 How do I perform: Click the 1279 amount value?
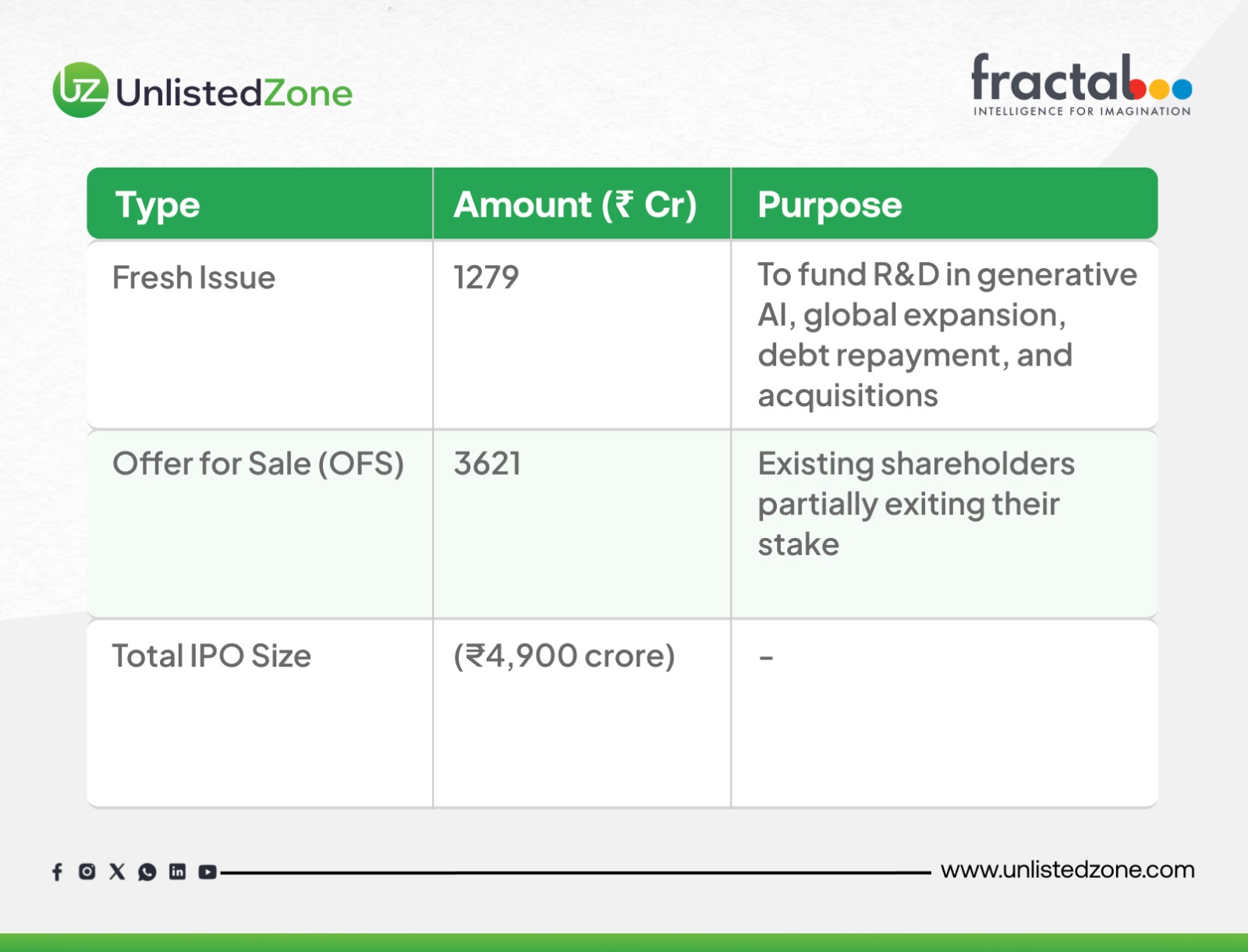pyautogui.click(x=486, y=278)
